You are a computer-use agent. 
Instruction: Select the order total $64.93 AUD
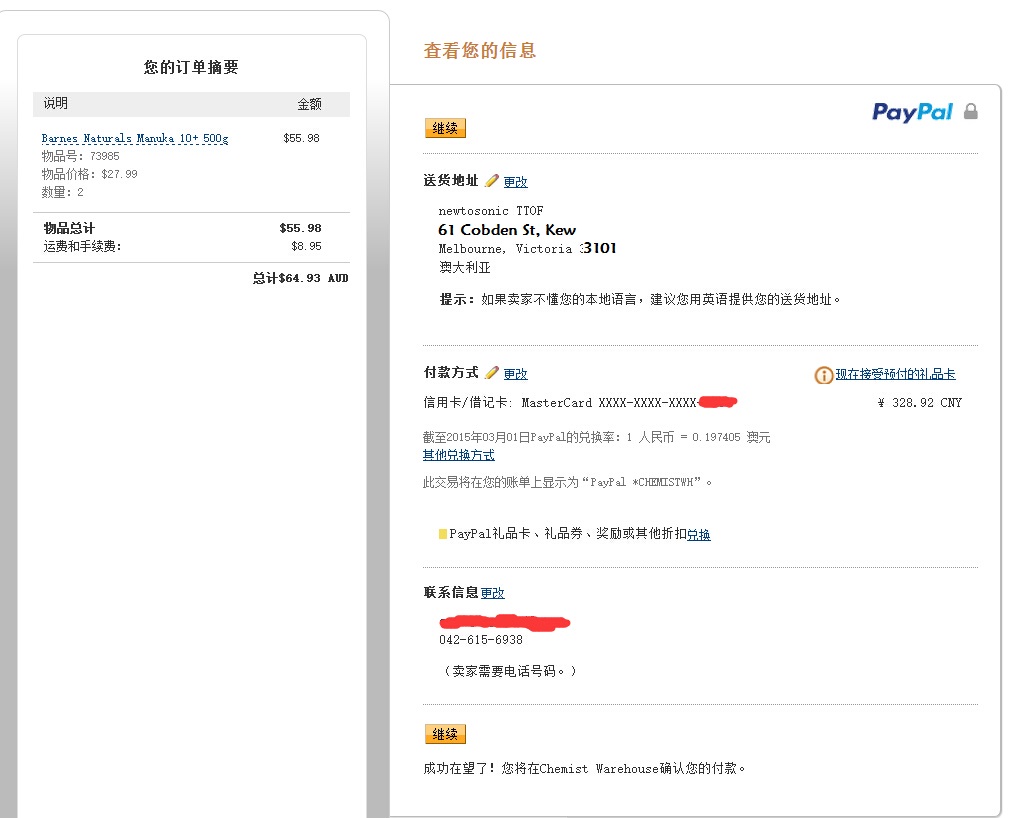coord(300,278)
